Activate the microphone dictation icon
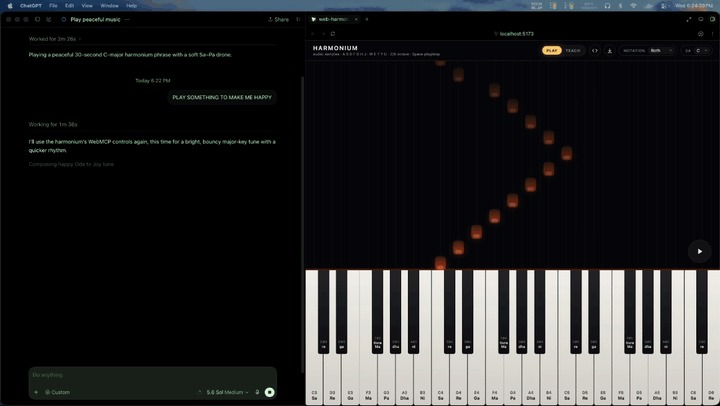This screenshot has width=720, height=406. point(257,392)
